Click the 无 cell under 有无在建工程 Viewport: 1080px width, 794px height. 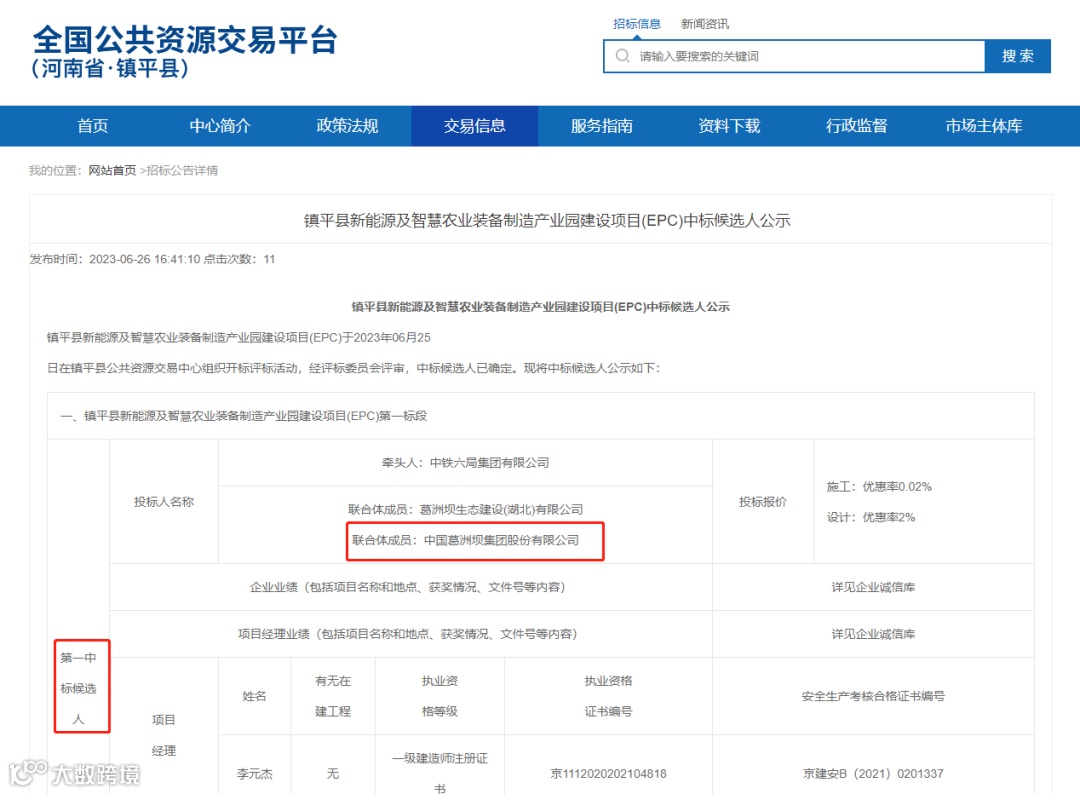(333, 774)
